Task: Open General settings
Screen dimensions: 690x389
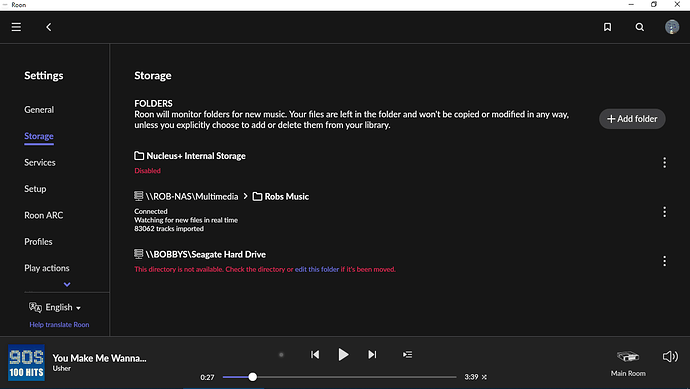Action: click(39, 110)
